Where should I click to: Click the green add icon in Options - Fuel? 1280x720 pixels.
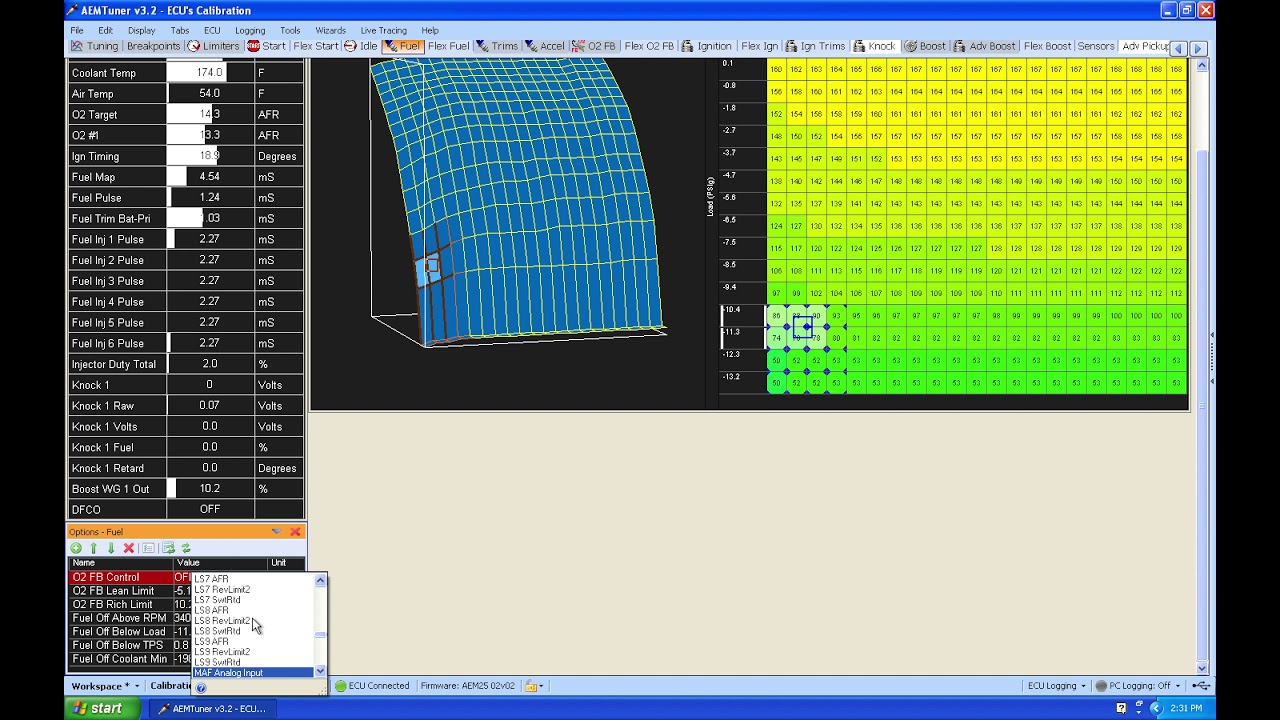[x=76, y=548]
